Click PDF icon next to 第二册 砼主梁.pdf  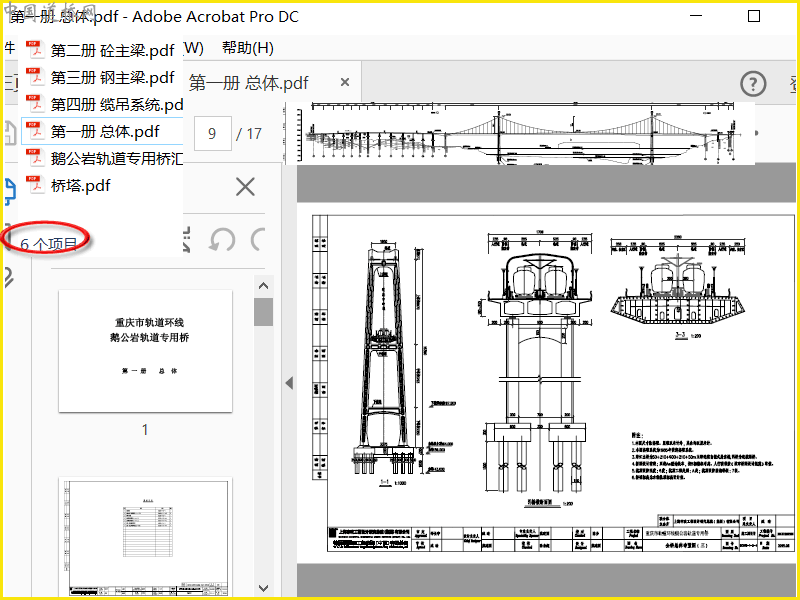pyautogui.click(x=35, y=50)
